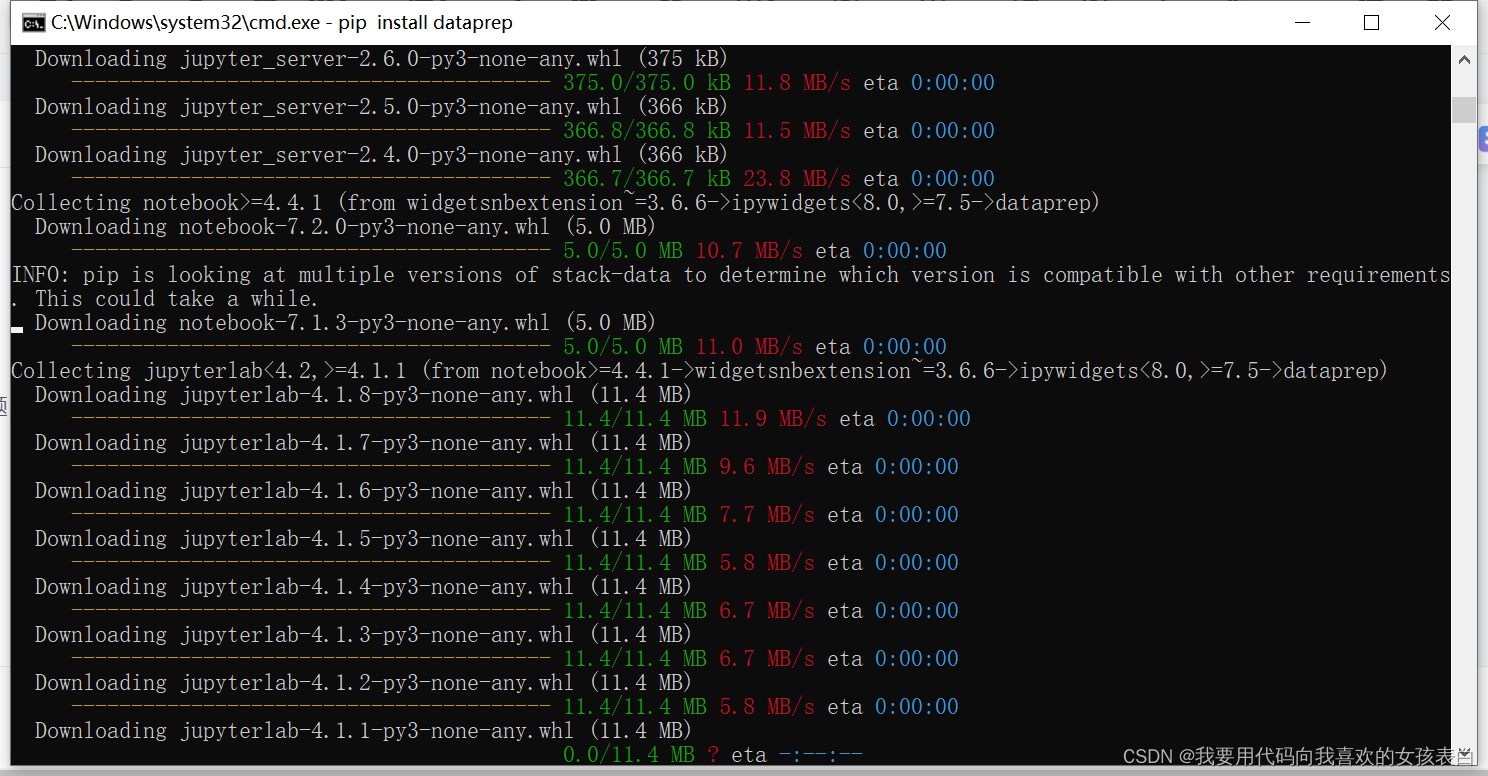Click the INFO message about stack-data versions
This screenshot has width=1488, height=776.
[x=600, y=274]
